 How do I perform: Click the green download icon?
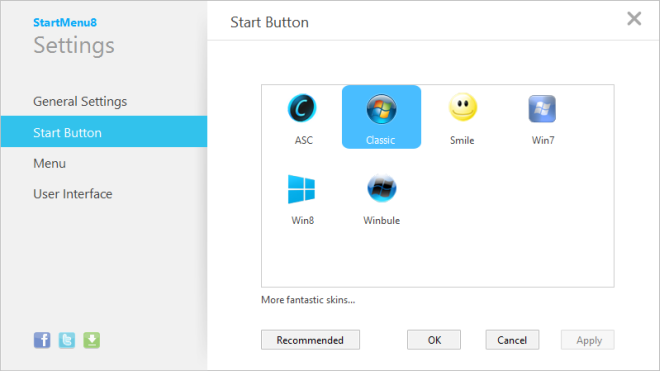click(91, 340)
